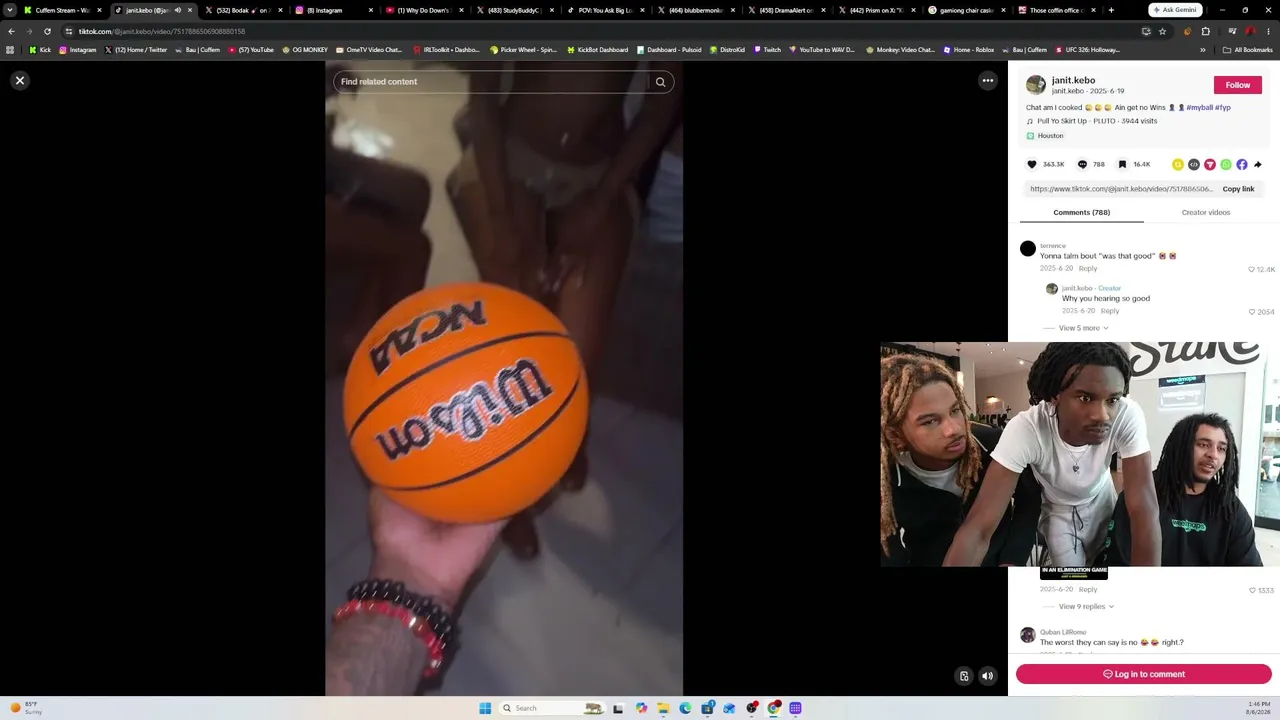The width and height of the screenshot is (1280, 720).
Task: Share the video to Facebook
Action: (1242, 165)
